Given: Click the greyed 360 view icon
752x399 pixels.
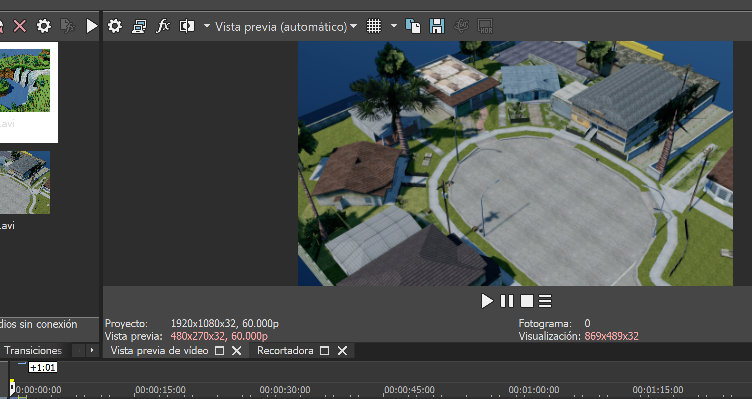Looking at the screenshot, I should pyautogui.click(x=461, y=26).
